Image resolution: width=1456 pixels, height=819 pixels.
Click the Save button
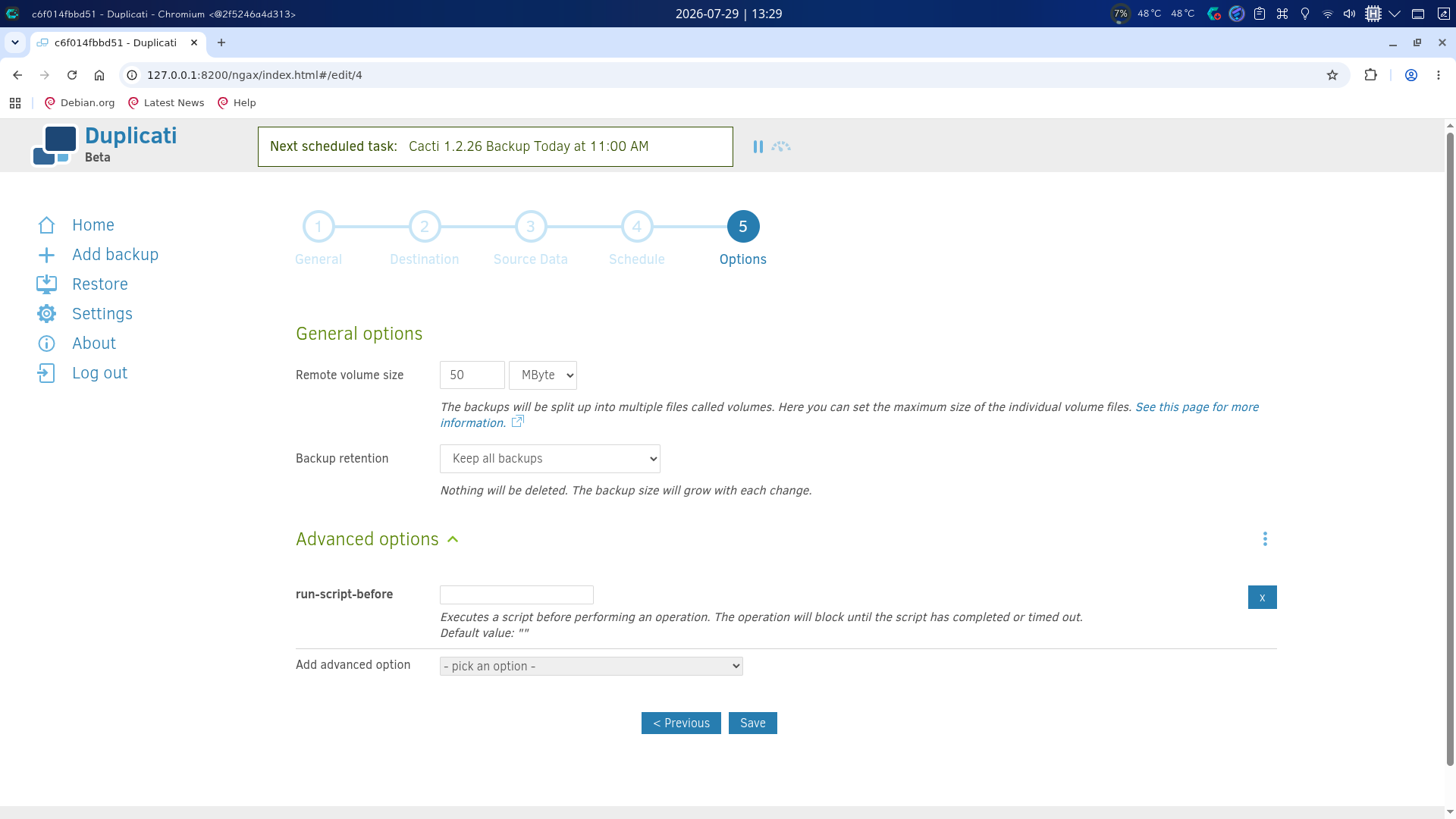[753, 723]
